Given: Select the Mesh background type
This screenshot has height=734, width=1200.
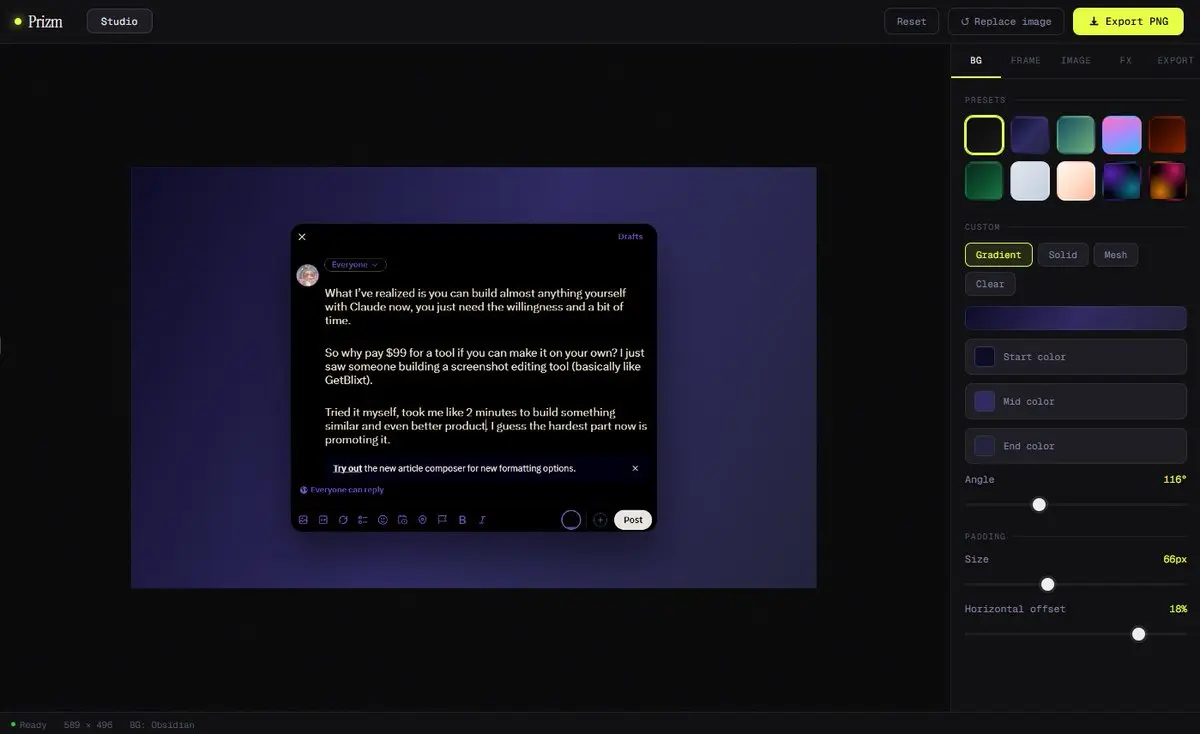Looking at the screenshot, I should [1115, 255].
